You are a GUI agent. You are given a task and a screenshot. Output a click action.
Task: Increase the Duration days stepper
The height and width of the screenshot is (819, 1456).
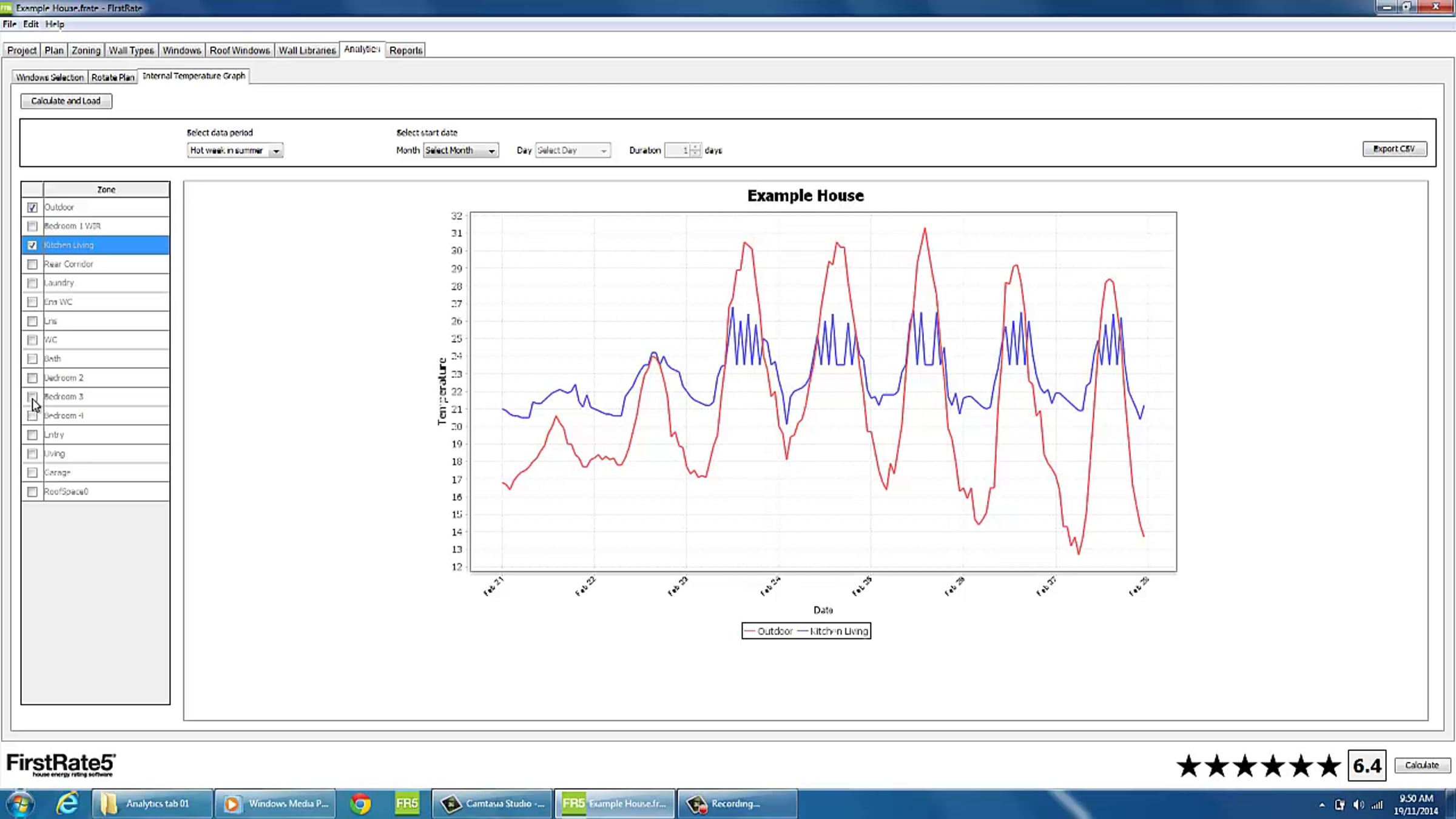(695, 147)
